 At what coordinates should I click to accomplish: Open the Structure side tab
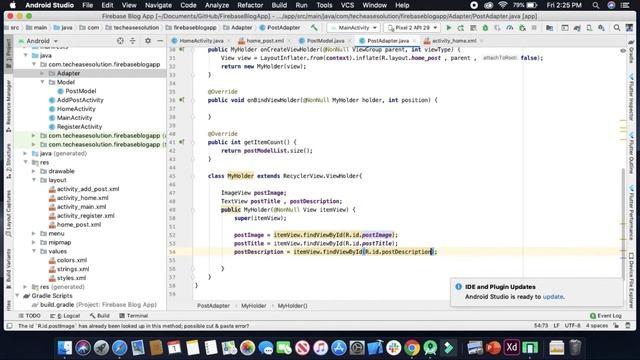9,161
